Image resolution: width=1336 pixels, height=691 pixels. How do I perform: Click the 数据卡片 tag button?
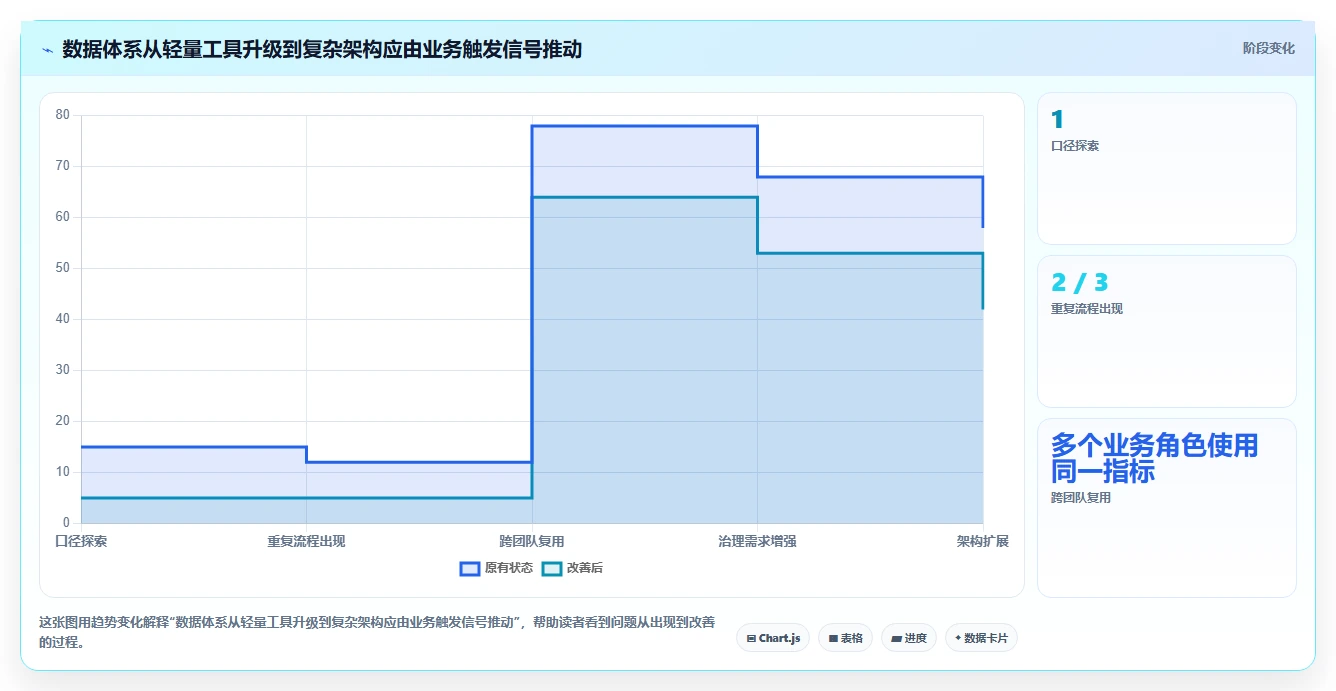[x=981, y=638]
